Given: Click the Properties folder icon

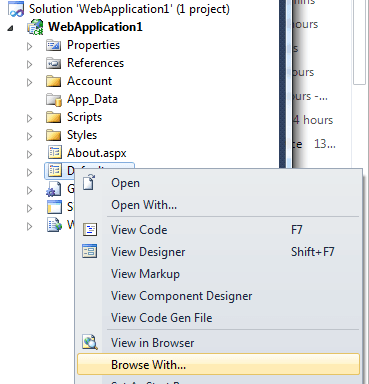Looking at the screenshot, I should tap(53, 45).
